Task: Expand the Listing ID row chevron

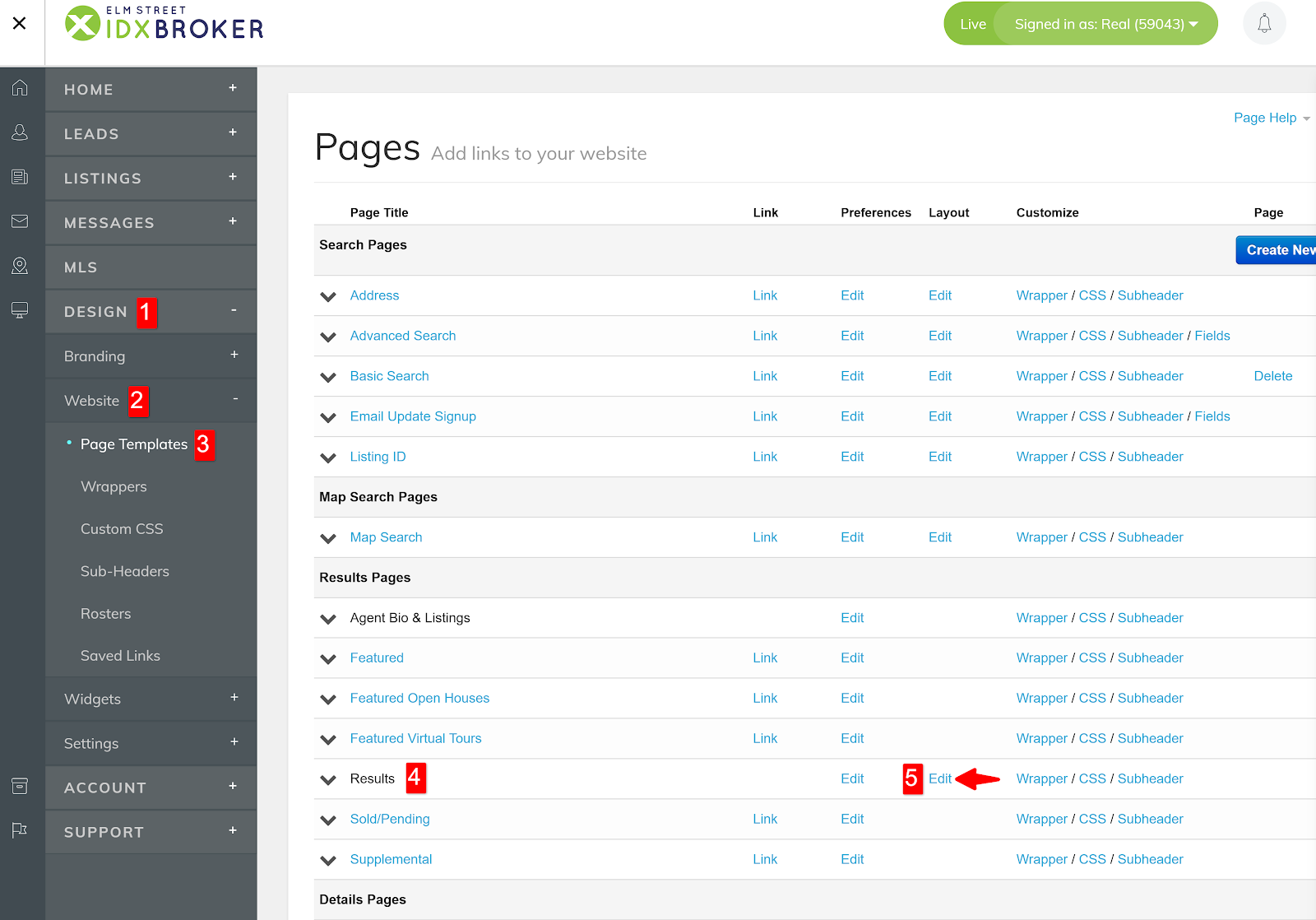Action: tap(328, 458)
